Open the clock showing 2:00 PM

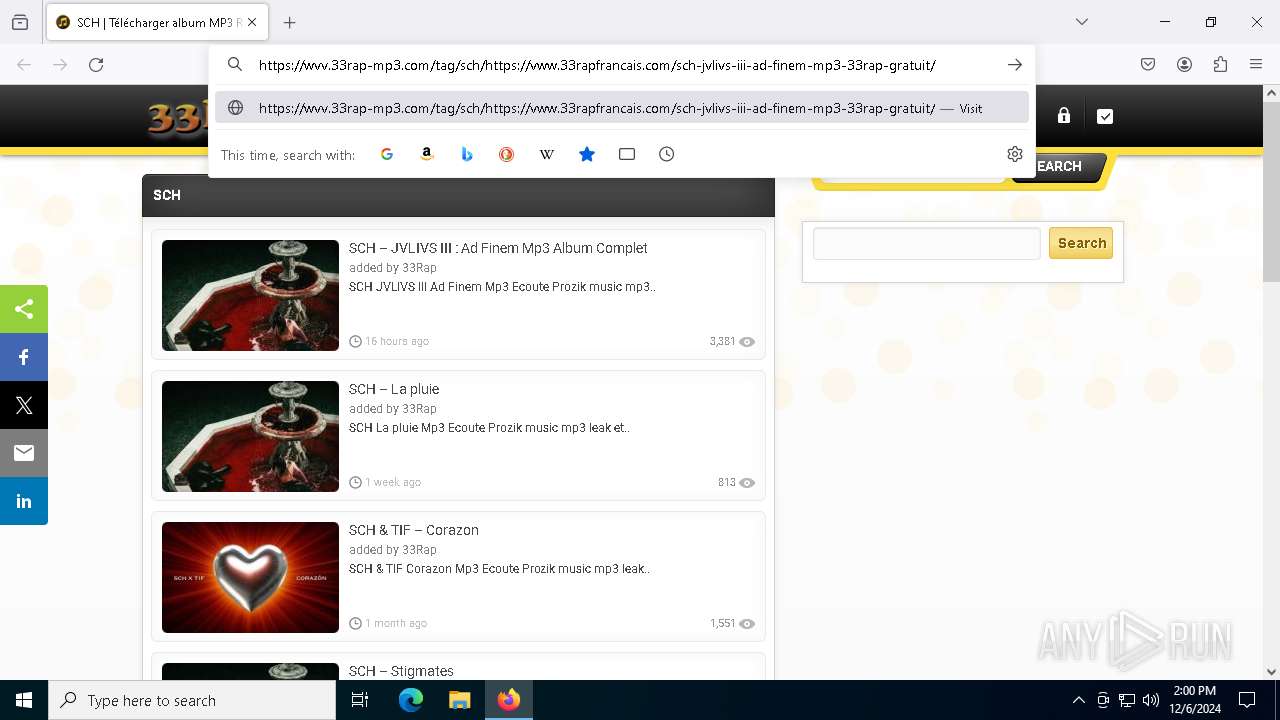pyautogui.click(x=1195, y=700)
